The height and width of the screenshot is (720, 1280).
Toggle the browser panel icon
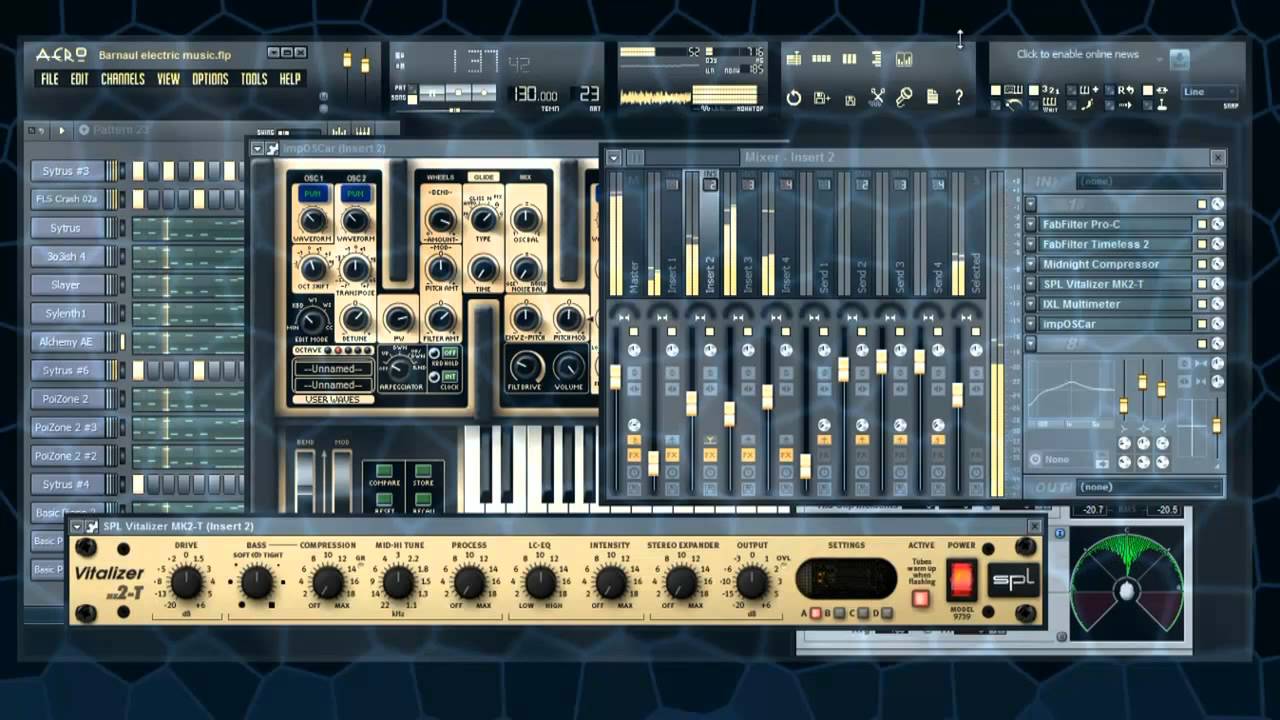[x=876, y=59]
